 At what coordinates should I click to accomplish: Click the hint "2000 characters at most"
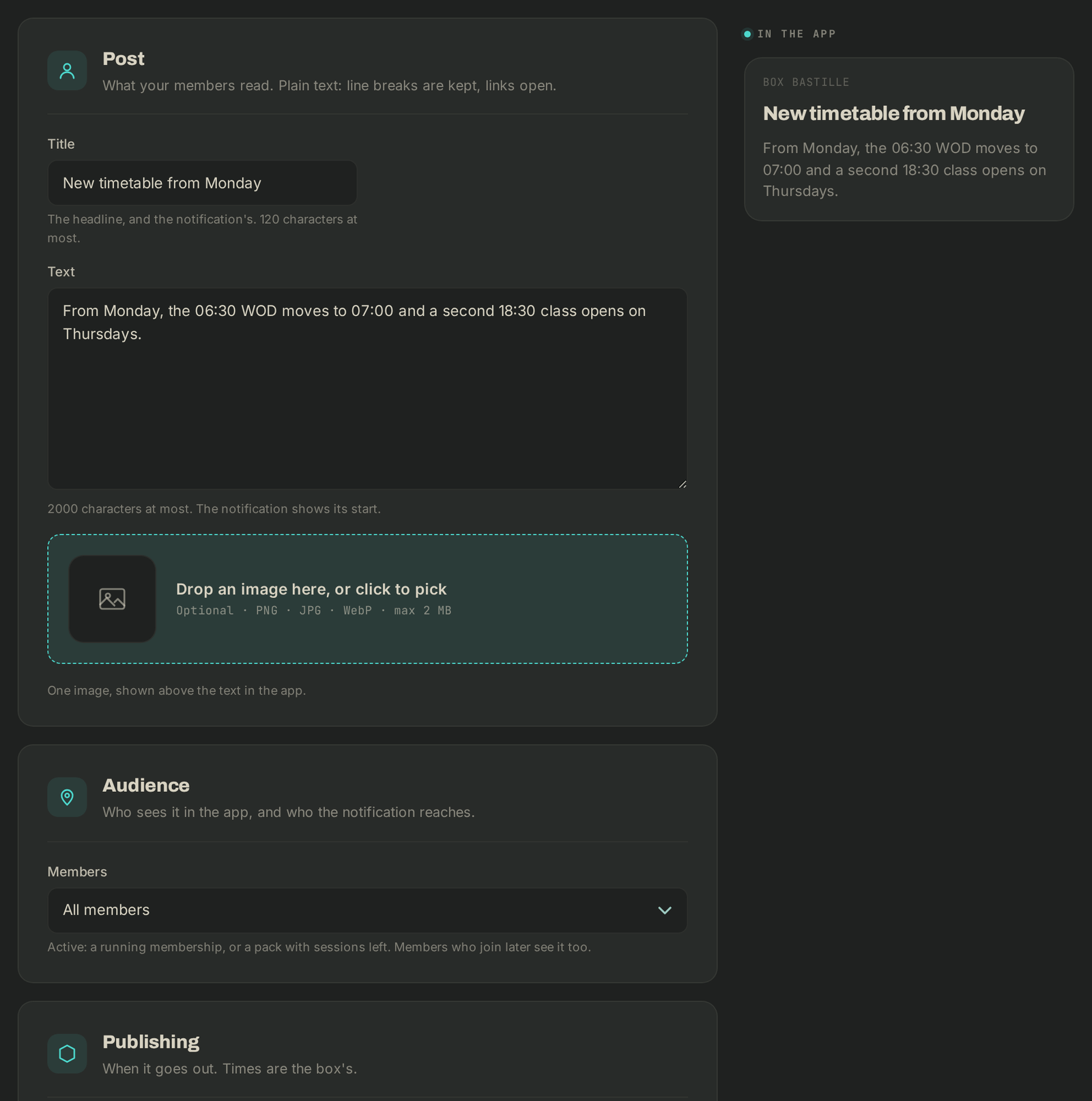point(214,509)
